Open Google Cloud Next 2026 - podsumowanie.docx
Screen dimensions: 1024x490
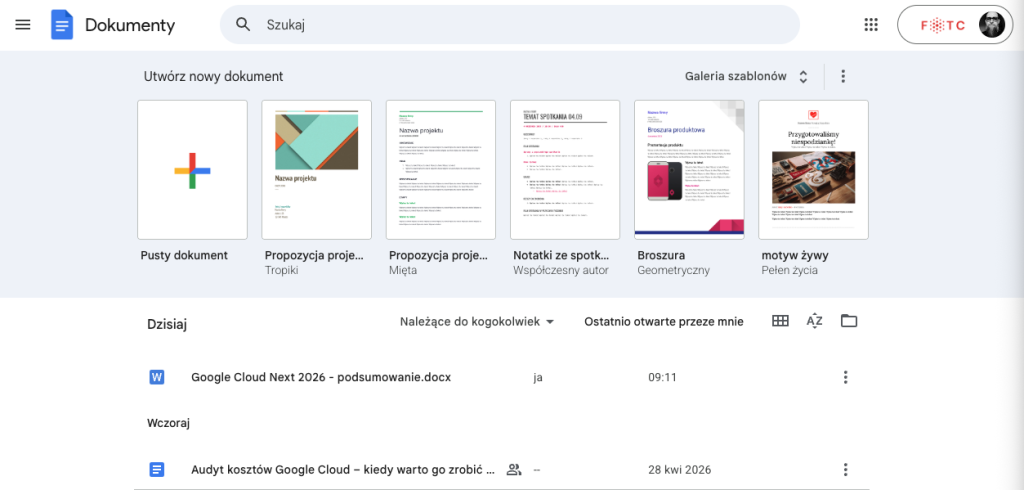321,377
